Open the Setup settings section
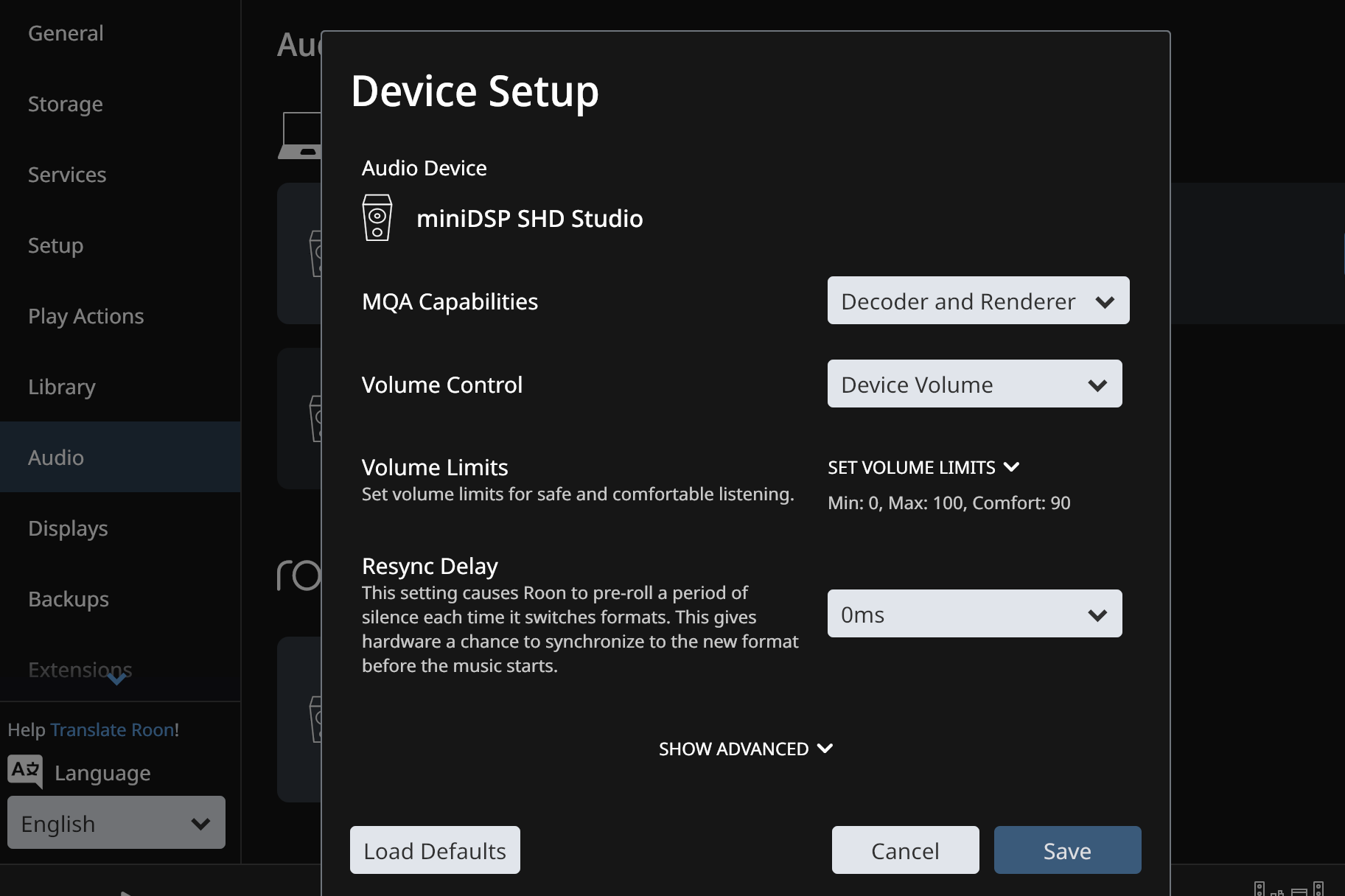The image size is (1345, 896). (x=55, y=245)
